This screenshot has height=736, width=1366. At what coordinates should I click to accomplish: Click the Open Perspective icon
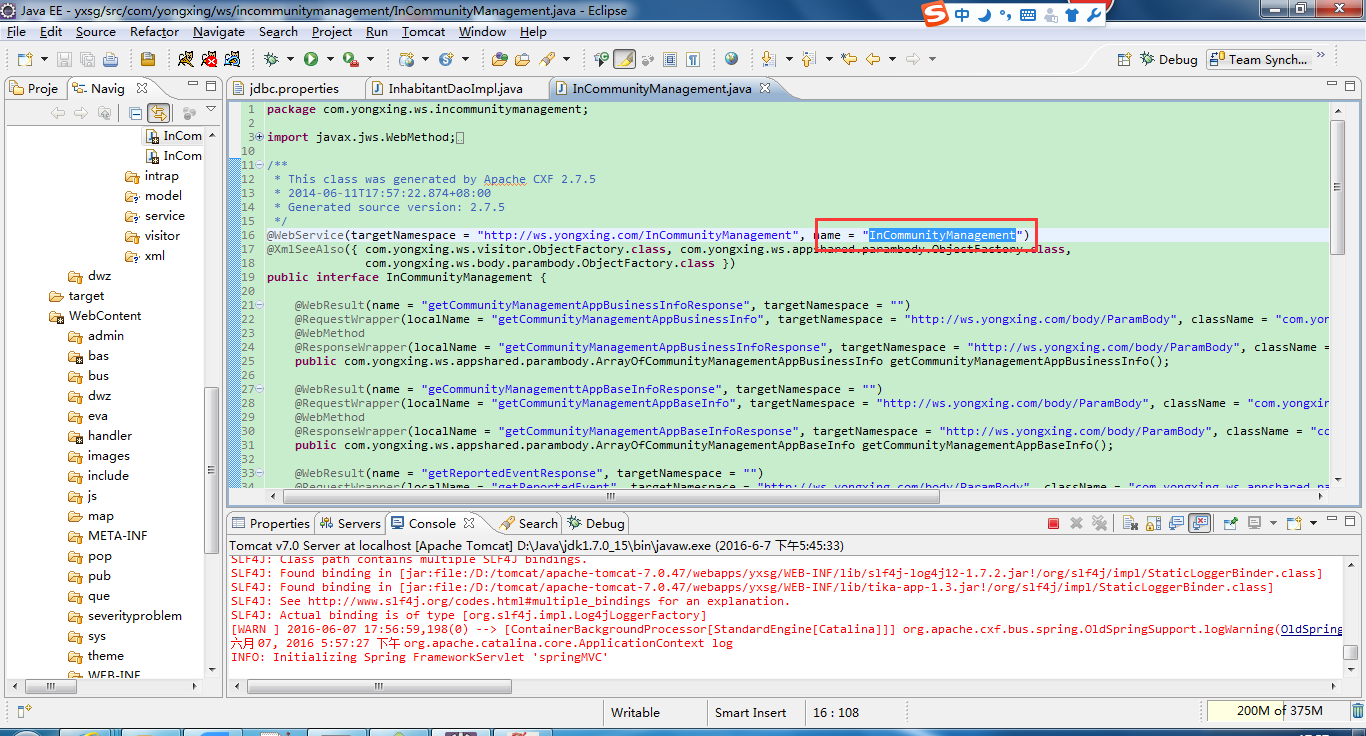(1123, 59)
